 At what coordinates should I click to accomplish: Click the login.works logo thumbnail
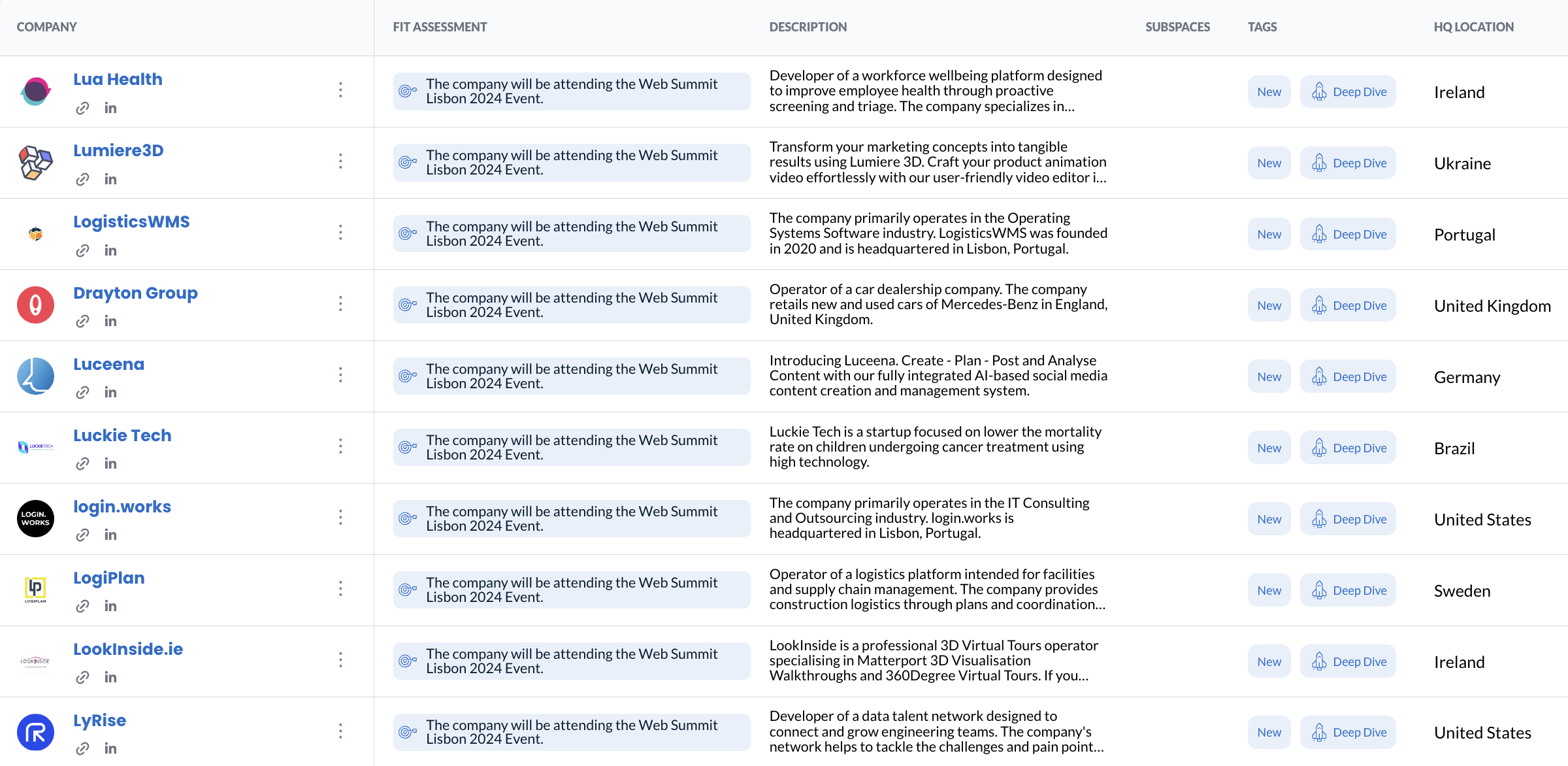coord(35,518)
